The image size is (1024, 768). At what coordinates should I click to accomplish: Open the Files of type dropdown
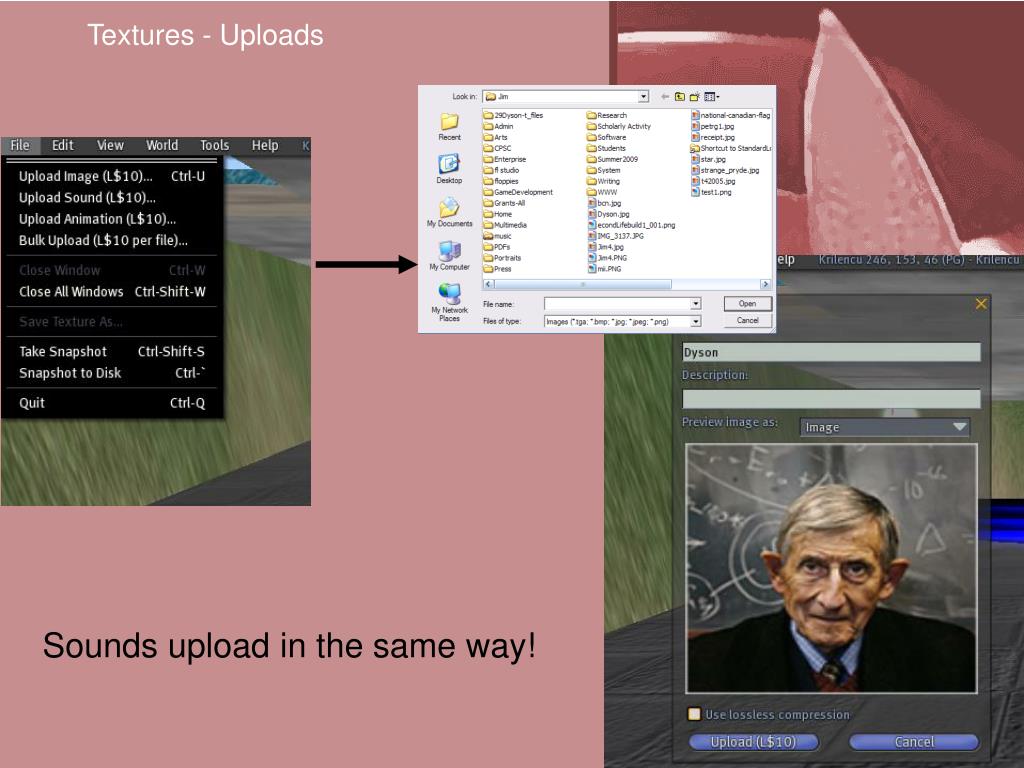[696, 321]
